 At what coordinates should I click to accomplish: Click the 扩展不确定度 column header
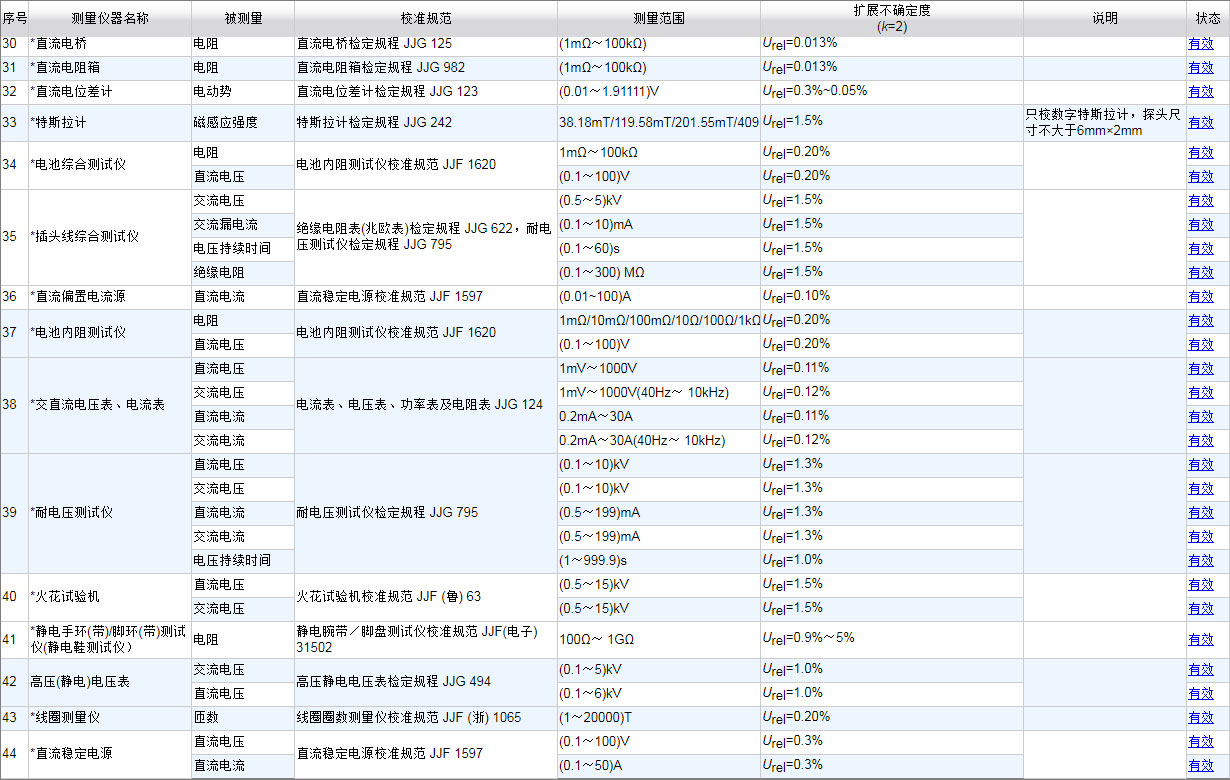pos(891,18)
